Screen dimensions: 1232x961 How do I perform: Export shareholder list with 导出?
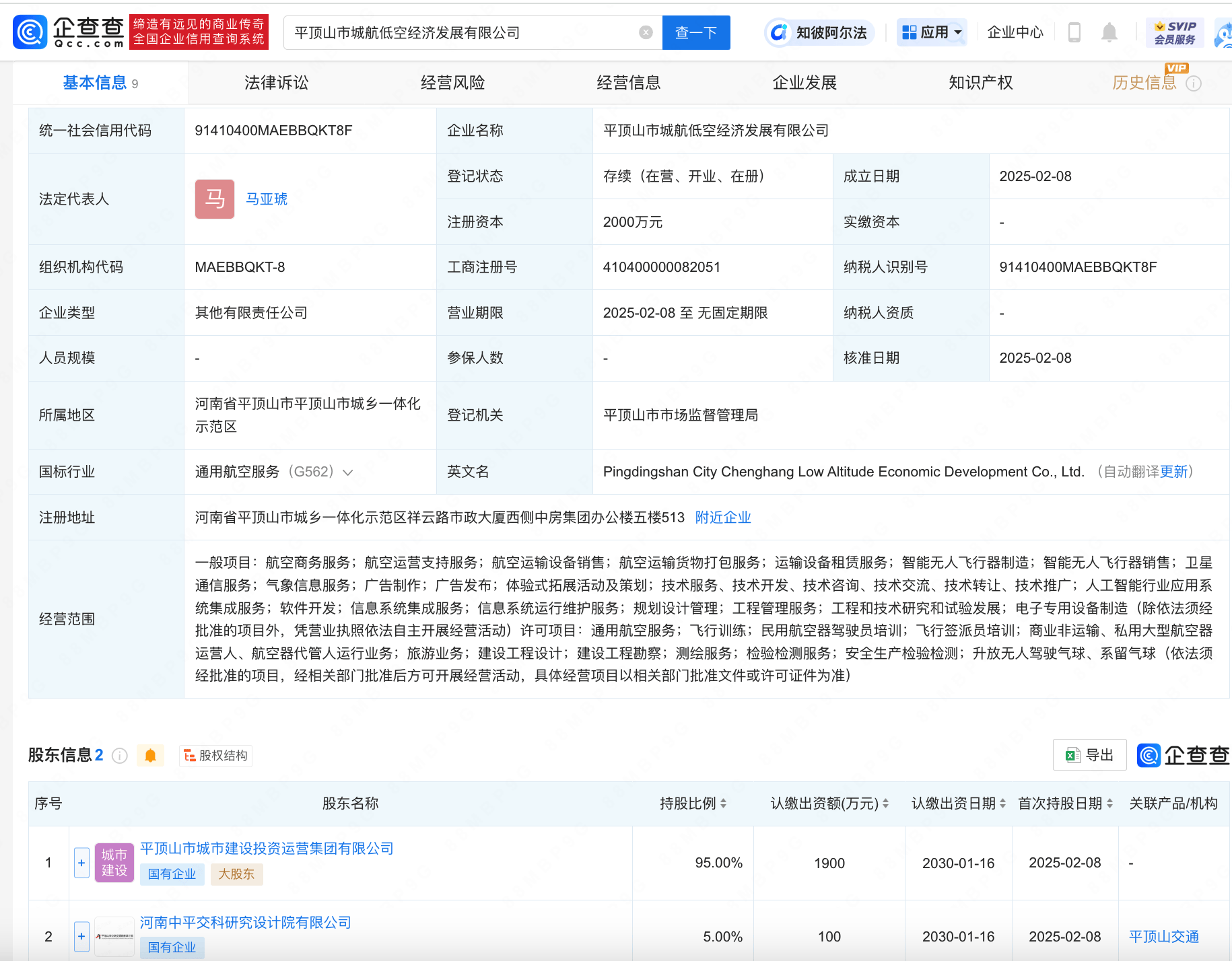click(x=1090, y=755)
